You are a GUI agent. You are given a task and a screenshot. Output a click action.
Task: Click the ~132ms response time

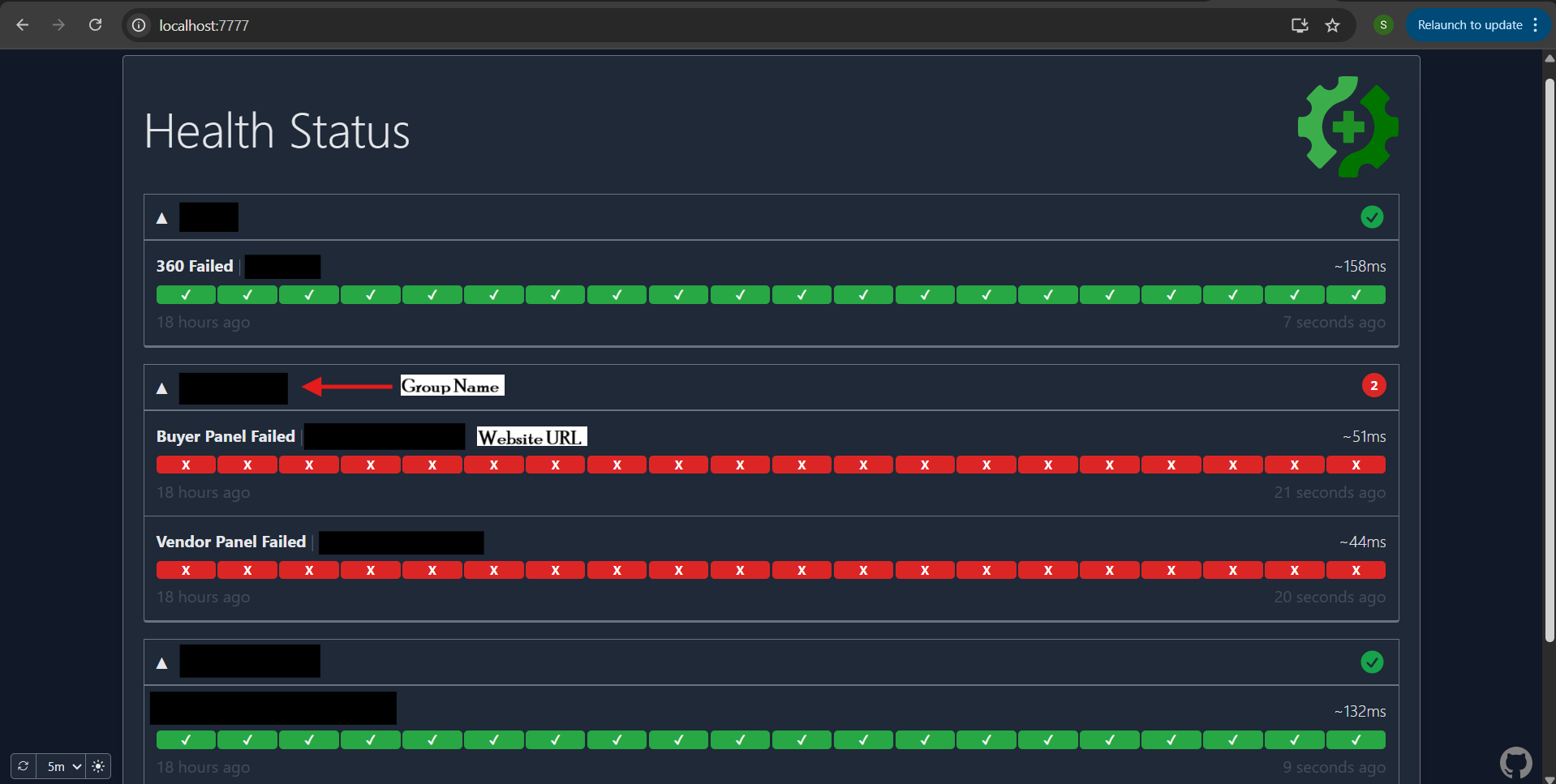tap(1360, 711)
